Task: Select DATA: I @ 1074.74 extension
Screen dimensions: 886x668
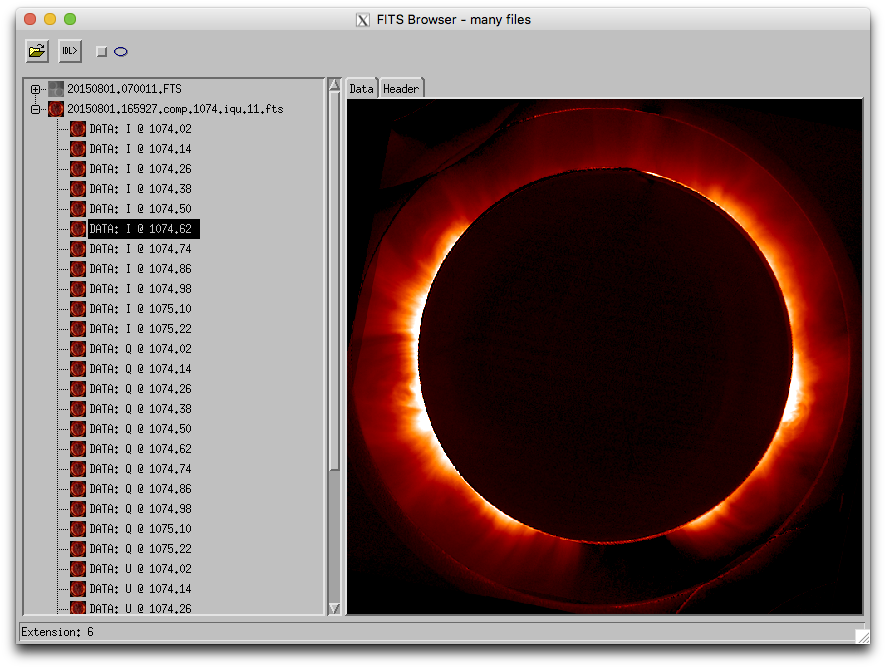Action: pyautogui.click(x=140, y=249)
